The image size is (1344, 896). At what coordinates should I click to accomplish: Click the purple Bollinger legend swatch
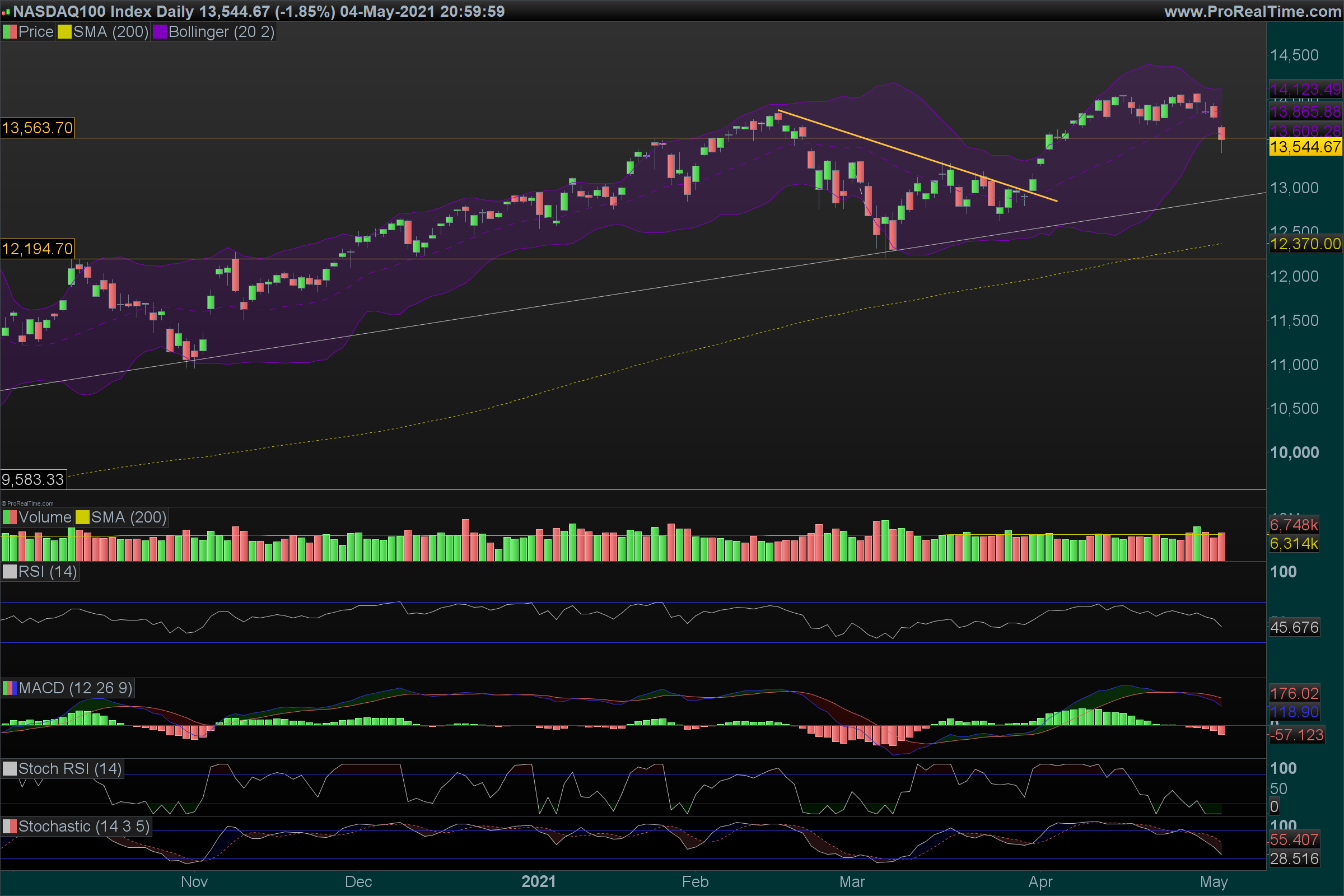coord(160,32)
